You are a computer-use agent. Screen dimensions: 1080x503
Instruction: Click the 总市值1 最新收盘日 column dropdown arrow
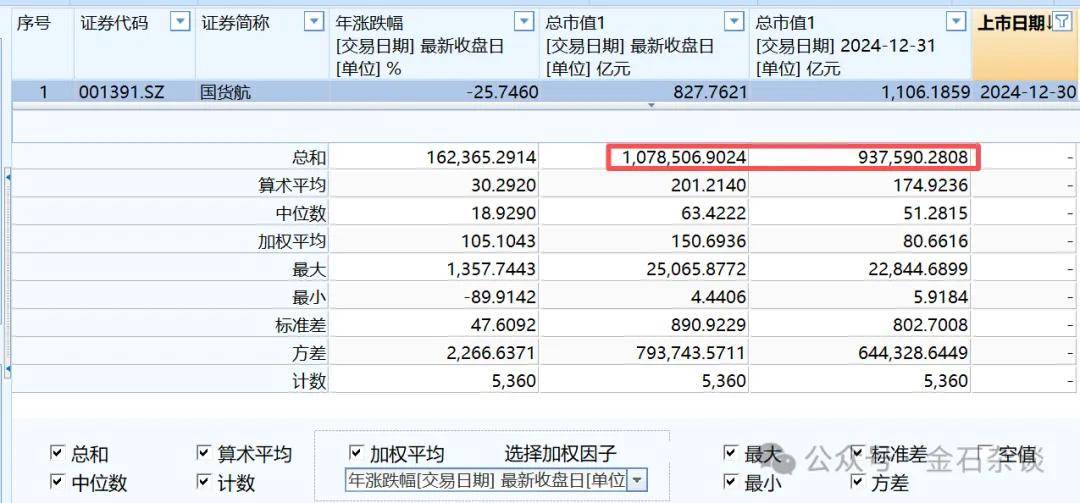click(x=735, y=22)
